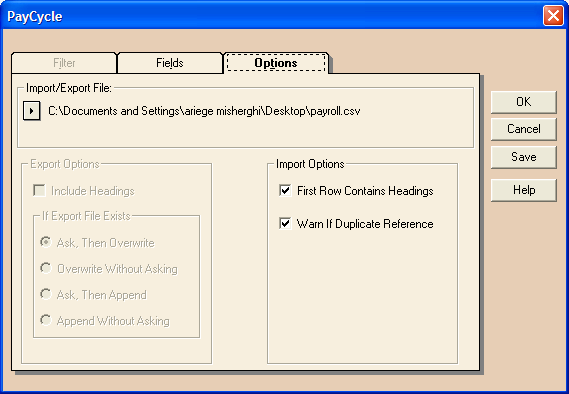This screenshot has width=569, height=394.
Task: Click the Cancel button
Action: pyautogui.click(x=524, y=129)
